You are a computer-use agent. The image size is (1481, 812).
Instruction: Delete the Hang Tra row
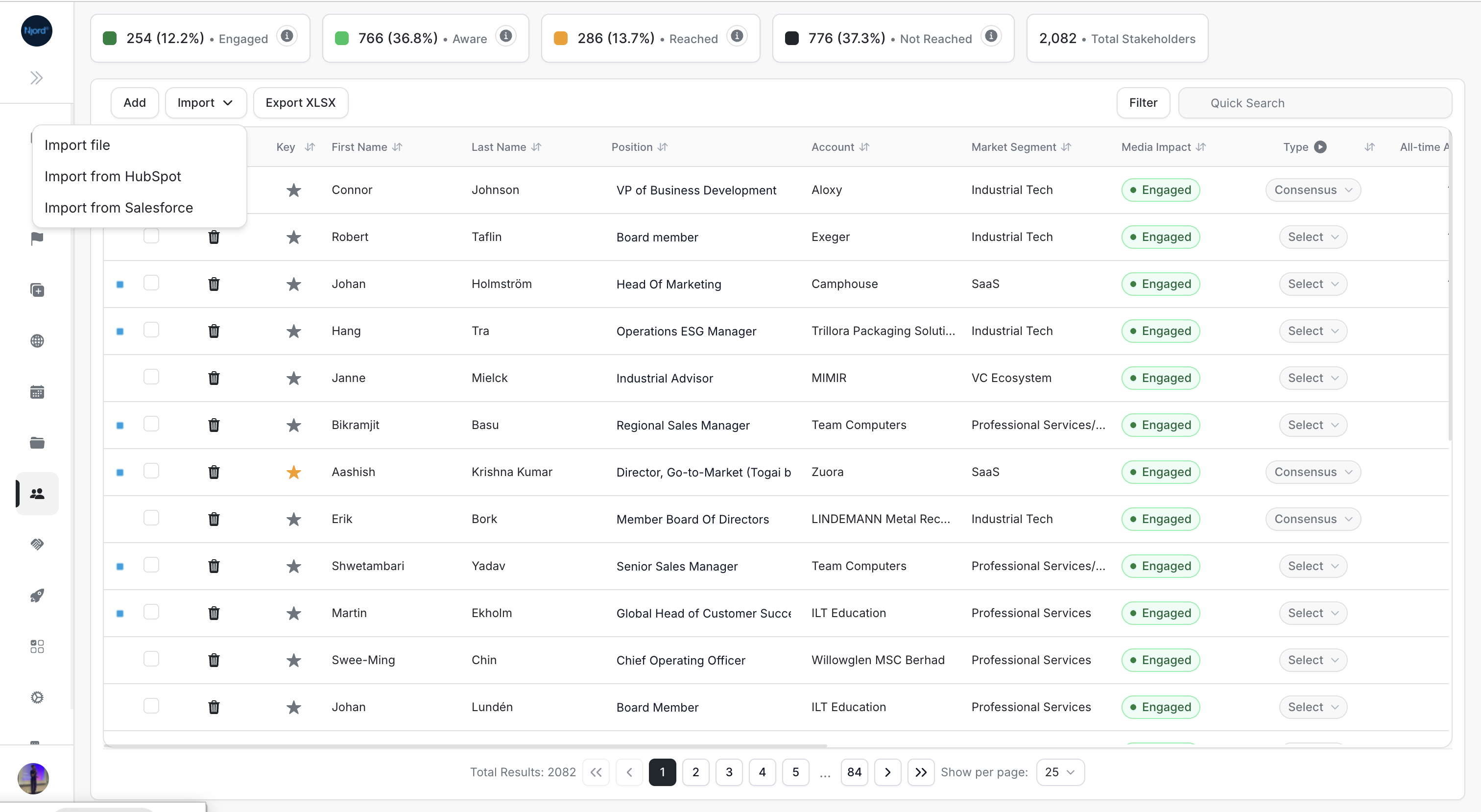tap(214, 331)
